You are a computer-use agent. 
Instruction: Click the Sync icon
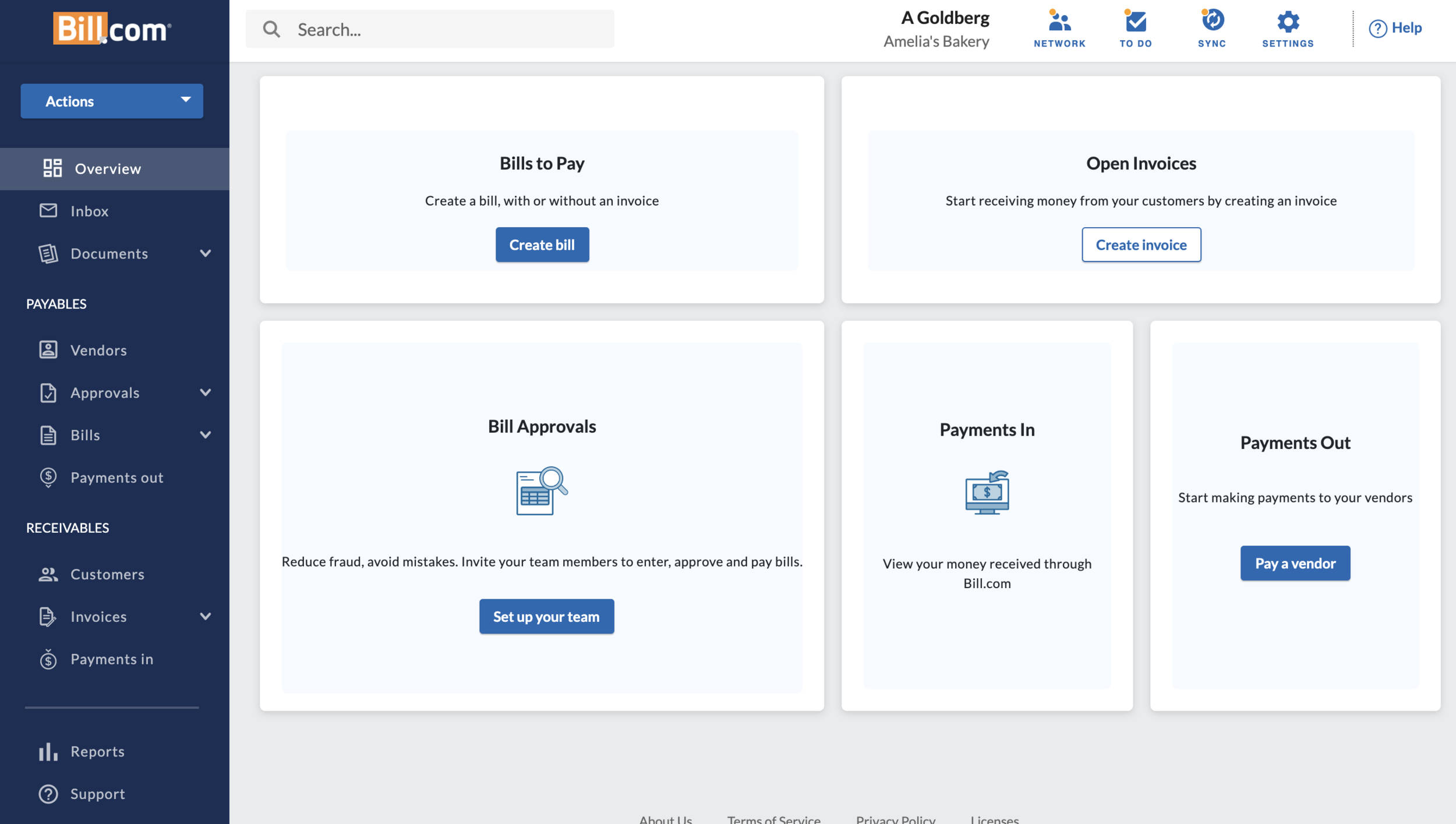(1212, 21)
